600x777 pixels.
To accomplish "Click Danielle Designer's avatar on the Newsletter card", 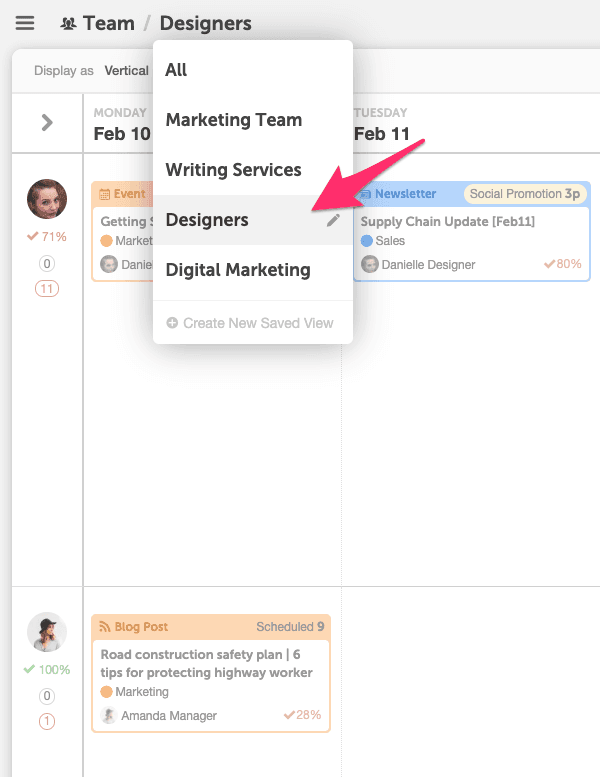I will [x=370, y=264].
